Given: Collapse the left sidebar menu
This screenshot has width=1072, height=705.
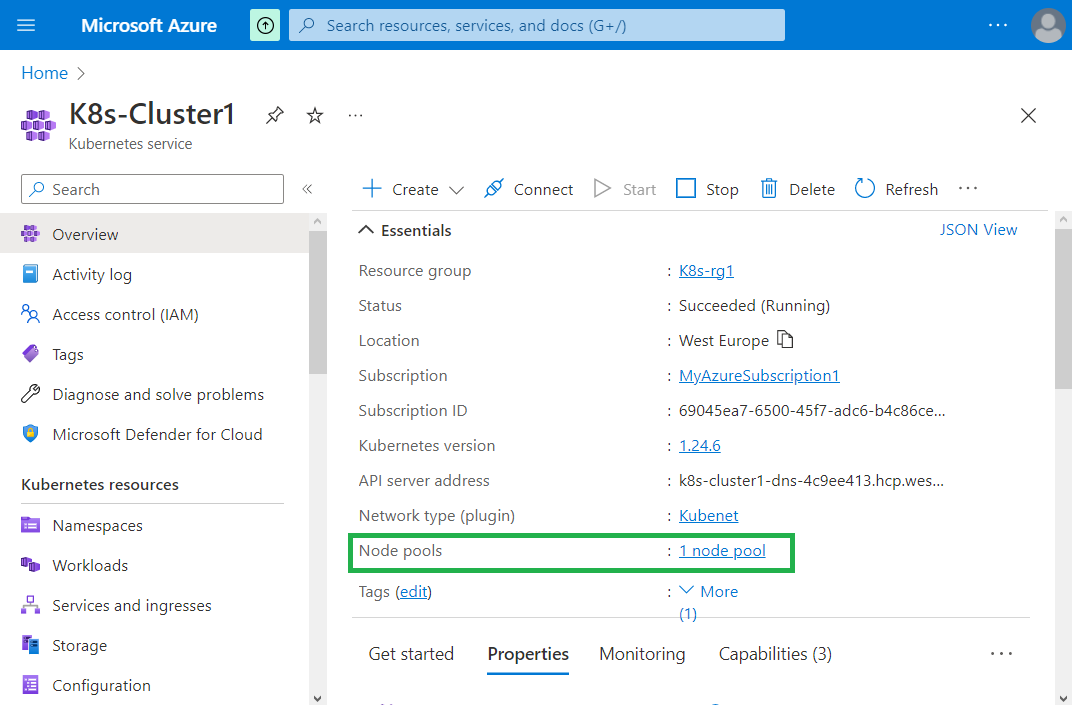Looking at the screenshot, I should point(307,189).
